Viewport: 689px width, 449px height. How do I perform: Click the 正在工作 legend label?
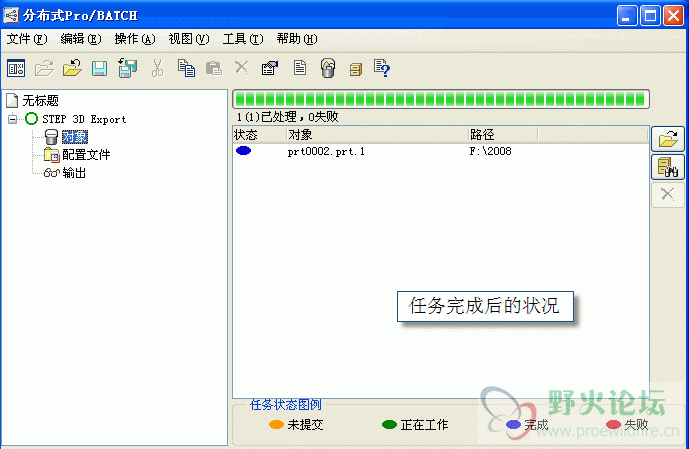tap(424, 425)
